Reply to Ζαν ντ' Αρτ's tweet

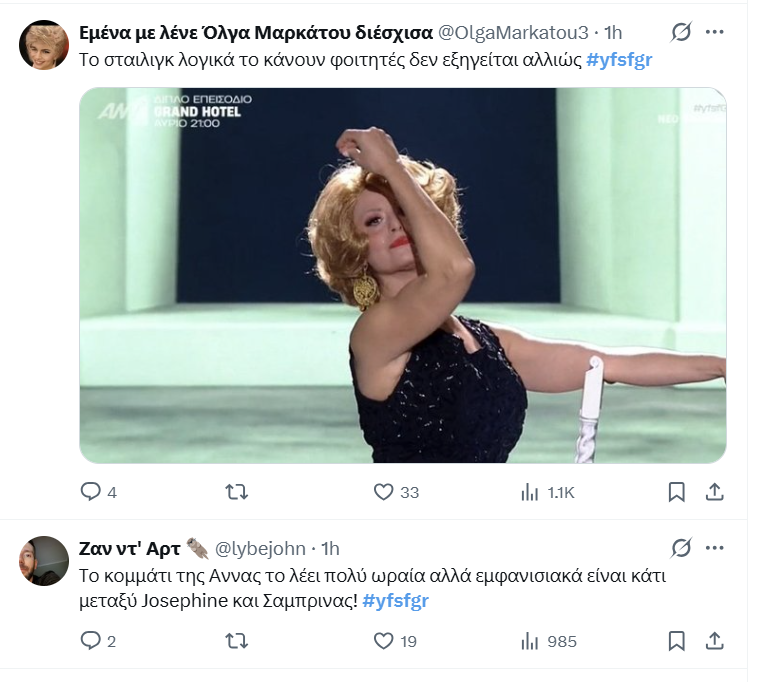(x=91, y=641)
